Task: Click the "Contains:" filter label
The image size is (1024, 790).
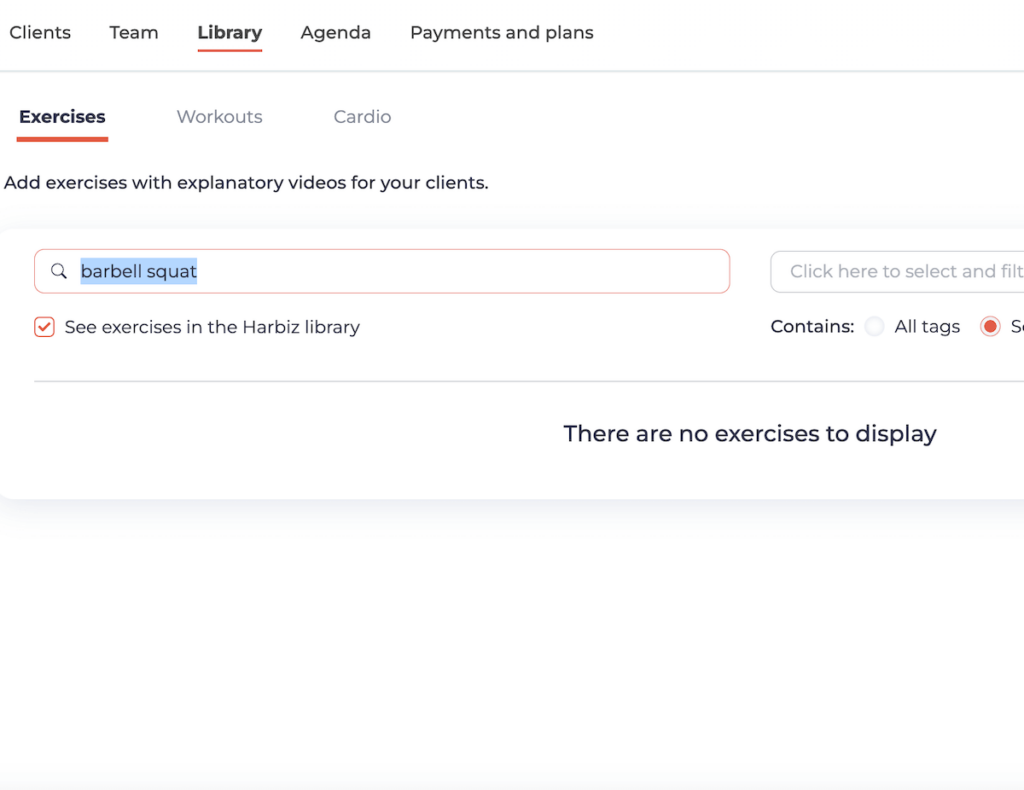Action: click(812, 327)
